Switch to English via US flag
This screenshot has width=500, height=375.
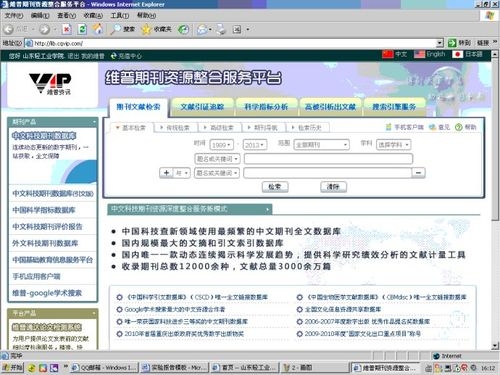(x=419, y=54)
